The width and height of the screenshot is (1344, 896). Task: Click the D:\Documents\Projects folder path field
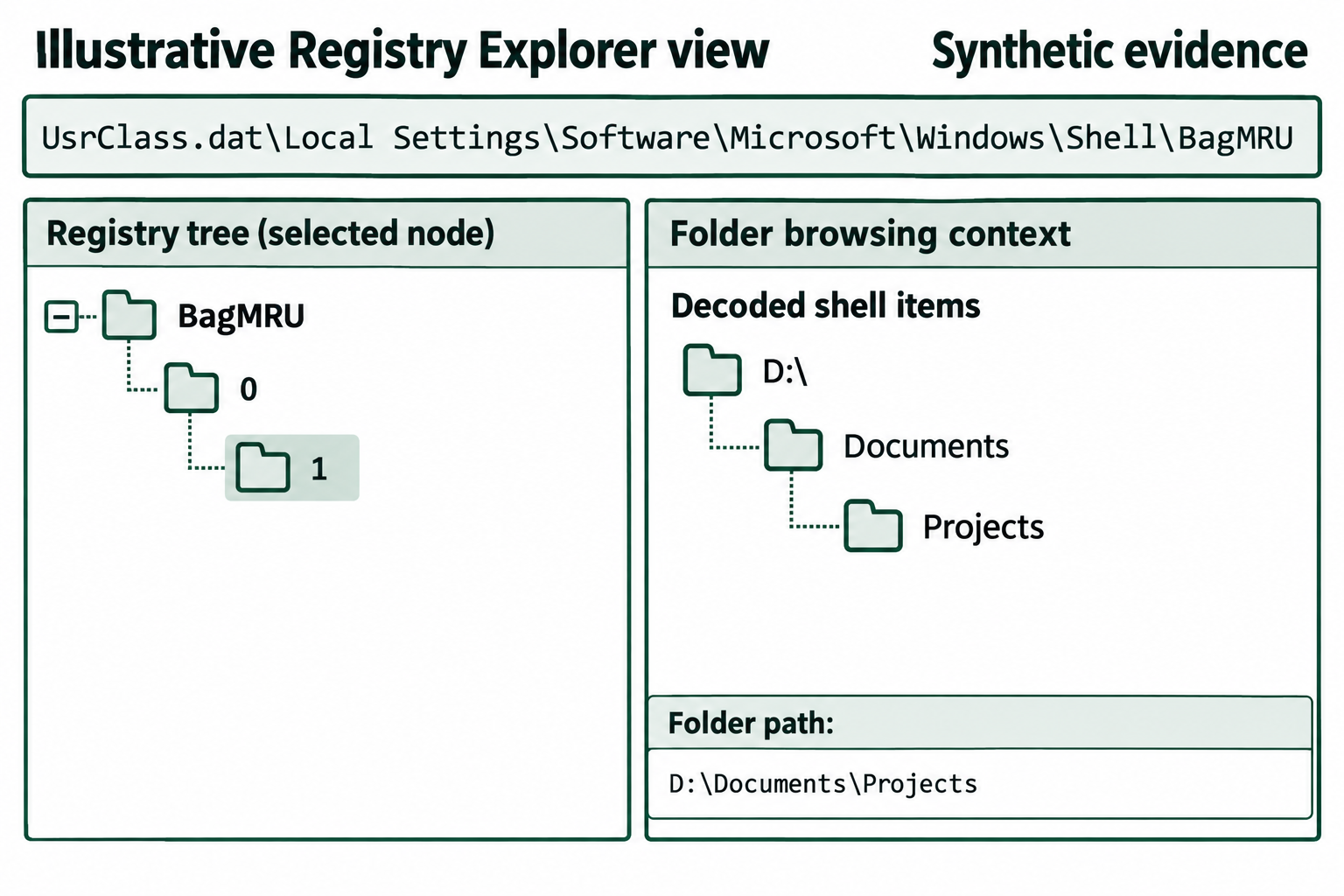click(x=980, y=783)
